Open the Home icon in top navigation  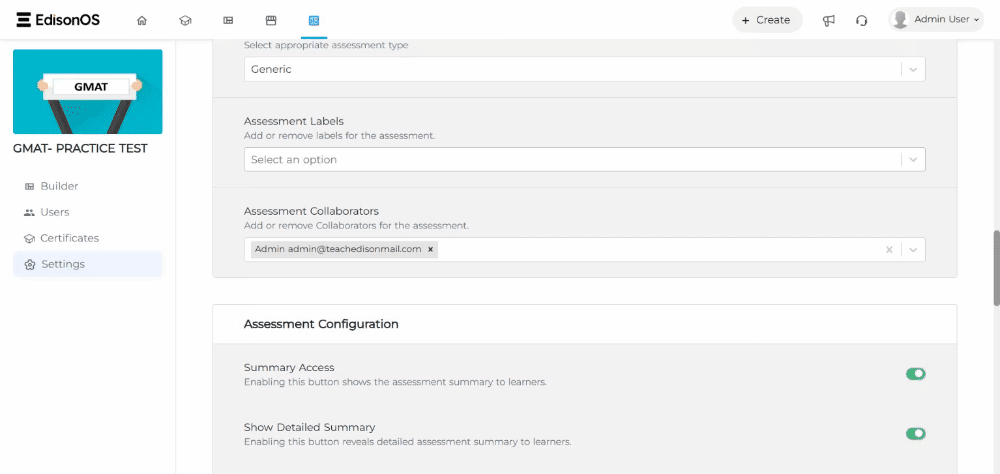[x=142, y=20]
